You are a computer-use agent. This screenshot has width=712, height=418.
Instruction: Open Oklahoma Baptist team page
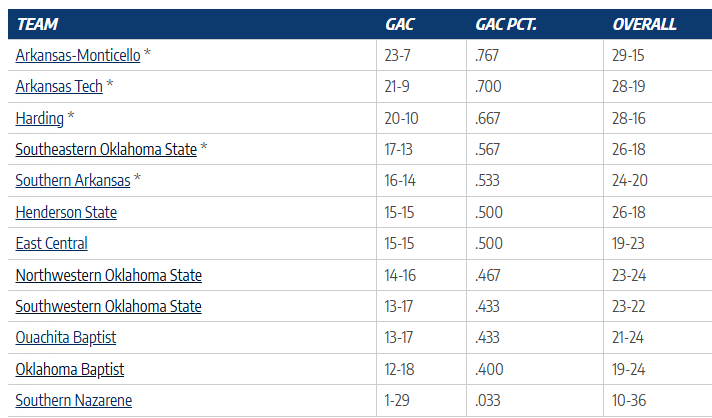click(70, 369)
